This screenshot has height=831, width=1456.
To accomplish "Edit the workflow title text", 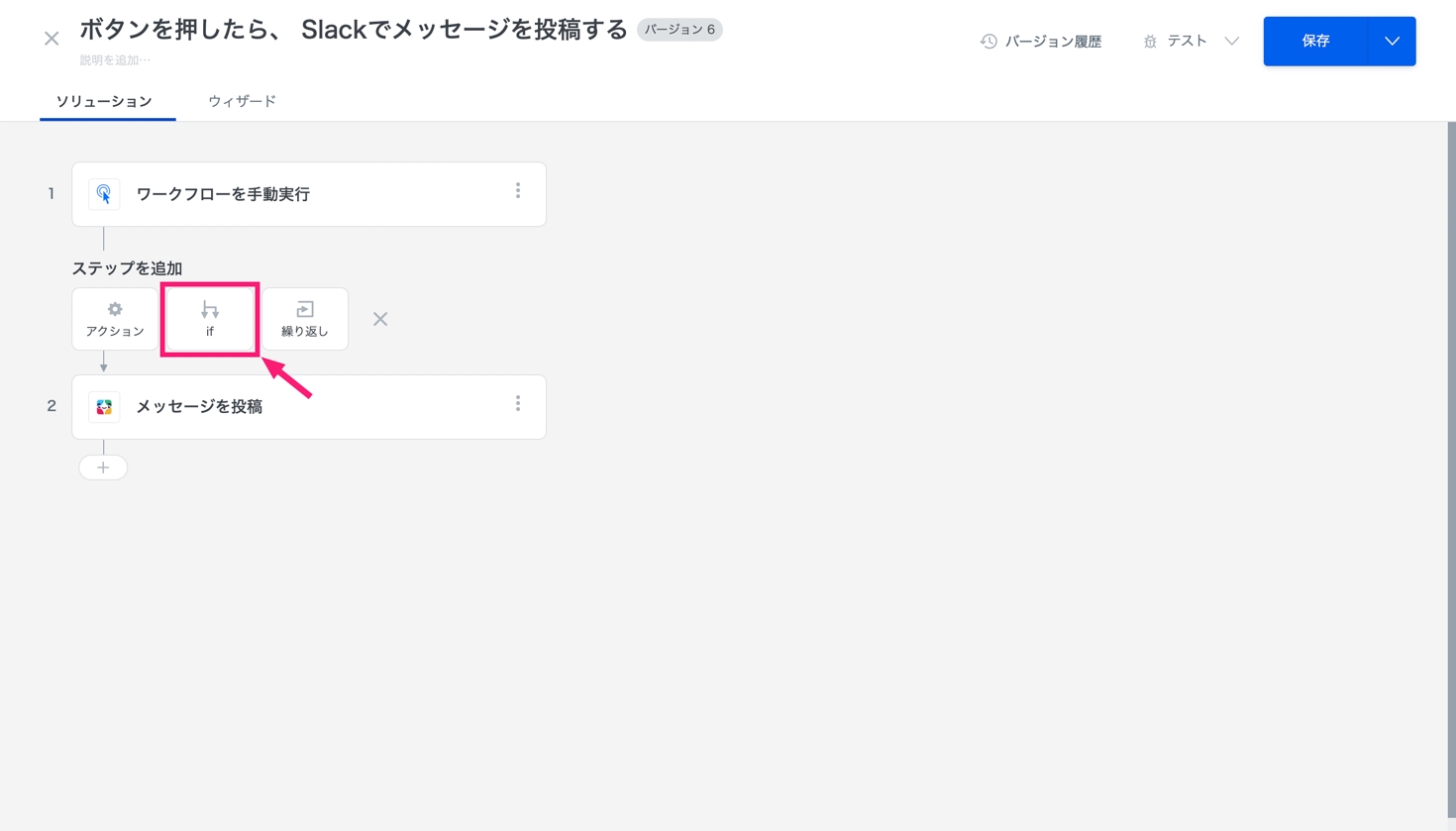I will [353, 30].
